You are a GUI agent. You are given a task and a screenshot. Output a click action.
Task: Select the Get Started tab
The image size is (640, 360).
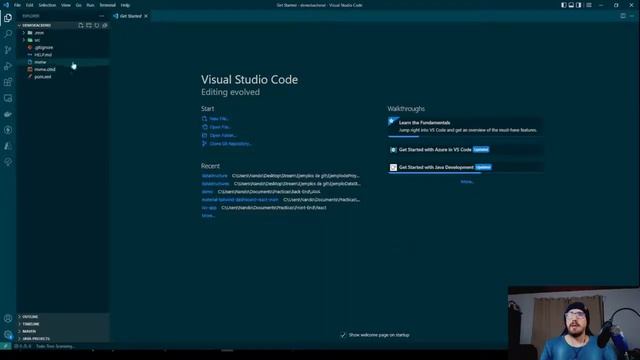point(130,16)
